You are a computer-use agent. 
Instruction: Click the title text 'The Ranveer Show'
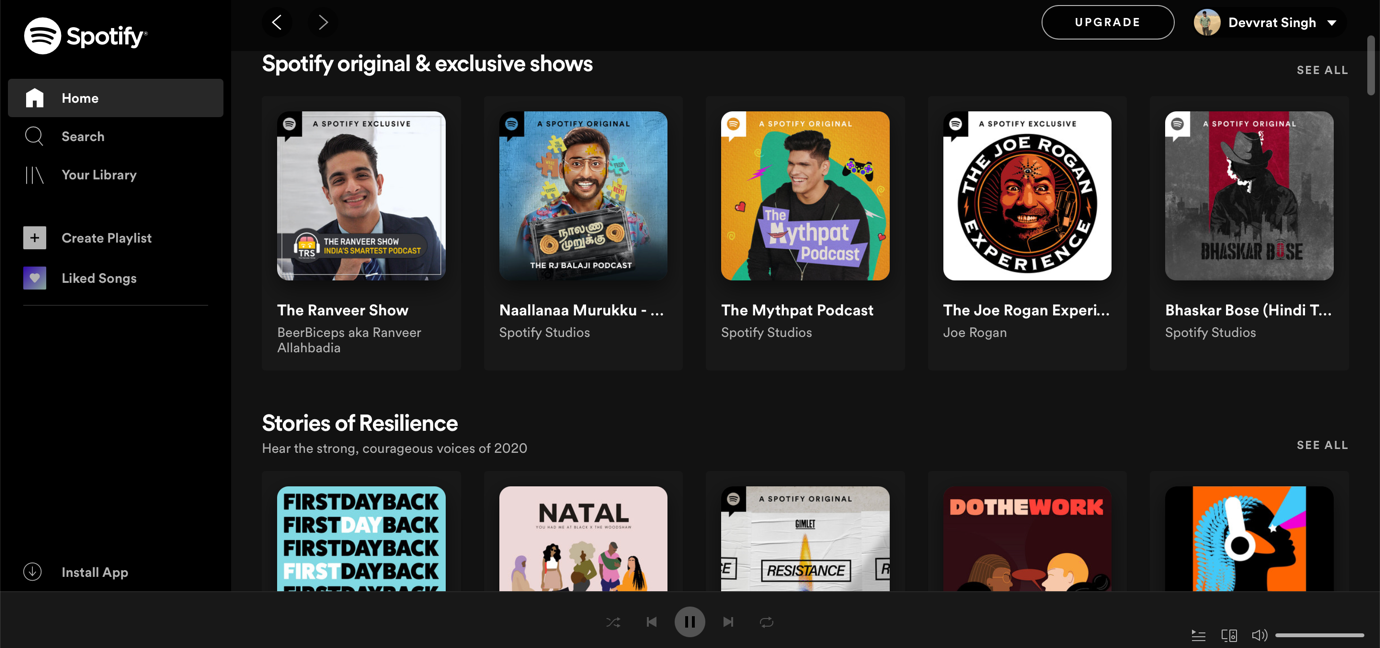(343, 310)
